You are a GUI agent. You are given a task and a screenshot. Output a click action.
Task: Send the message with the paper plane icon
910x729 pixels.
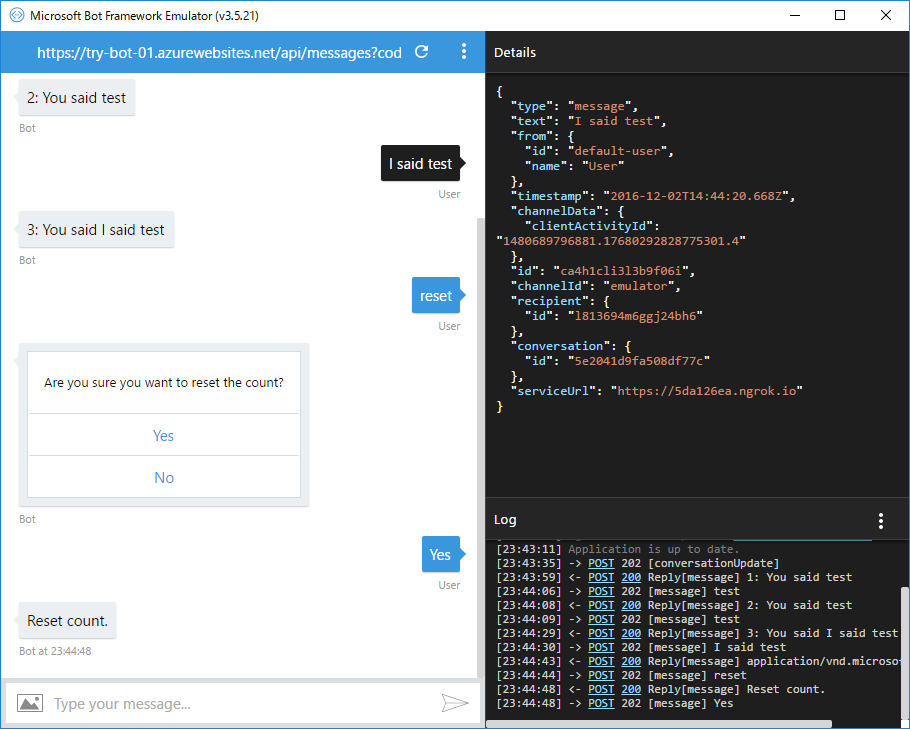coord(456,703)
